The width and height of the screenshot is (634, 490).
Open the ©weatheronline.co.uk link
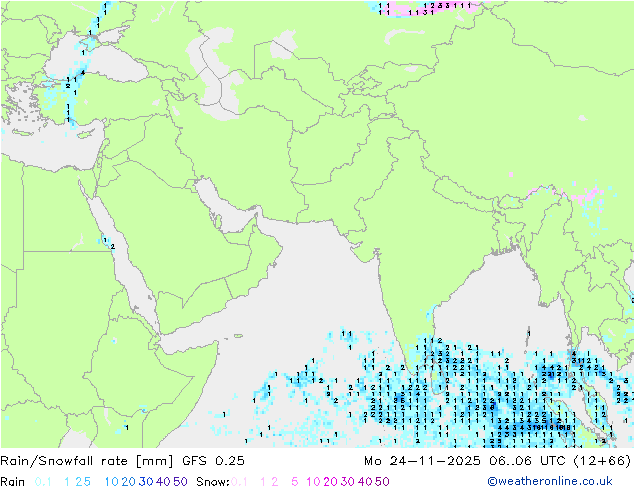point(550,481)
